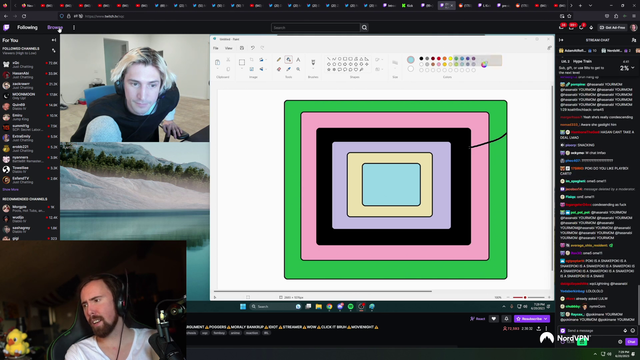640x360 pixels.
Task: Click the Save icon in Paint's title row
Action: [x=242, y=48]
